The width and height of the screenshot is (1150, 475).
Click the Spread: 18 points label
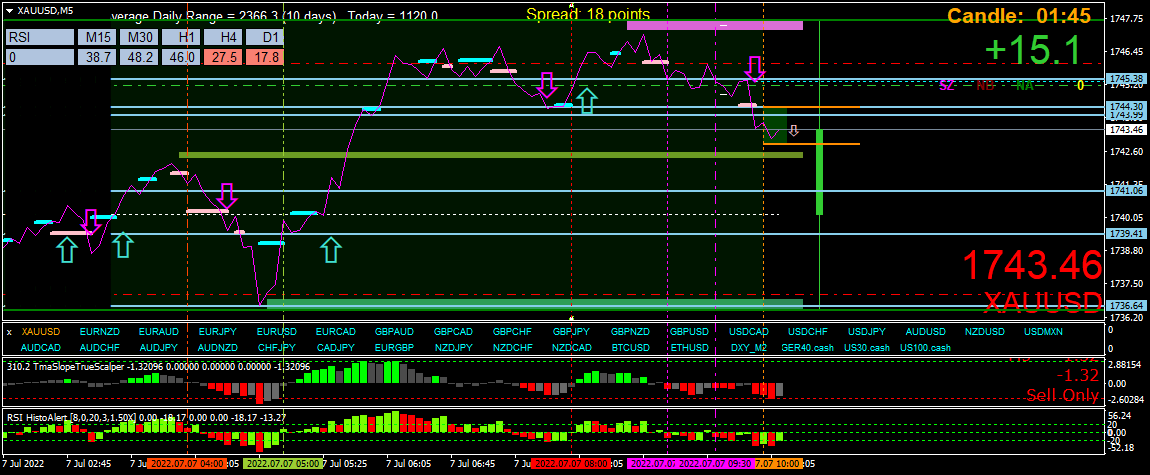coord(587,13)
